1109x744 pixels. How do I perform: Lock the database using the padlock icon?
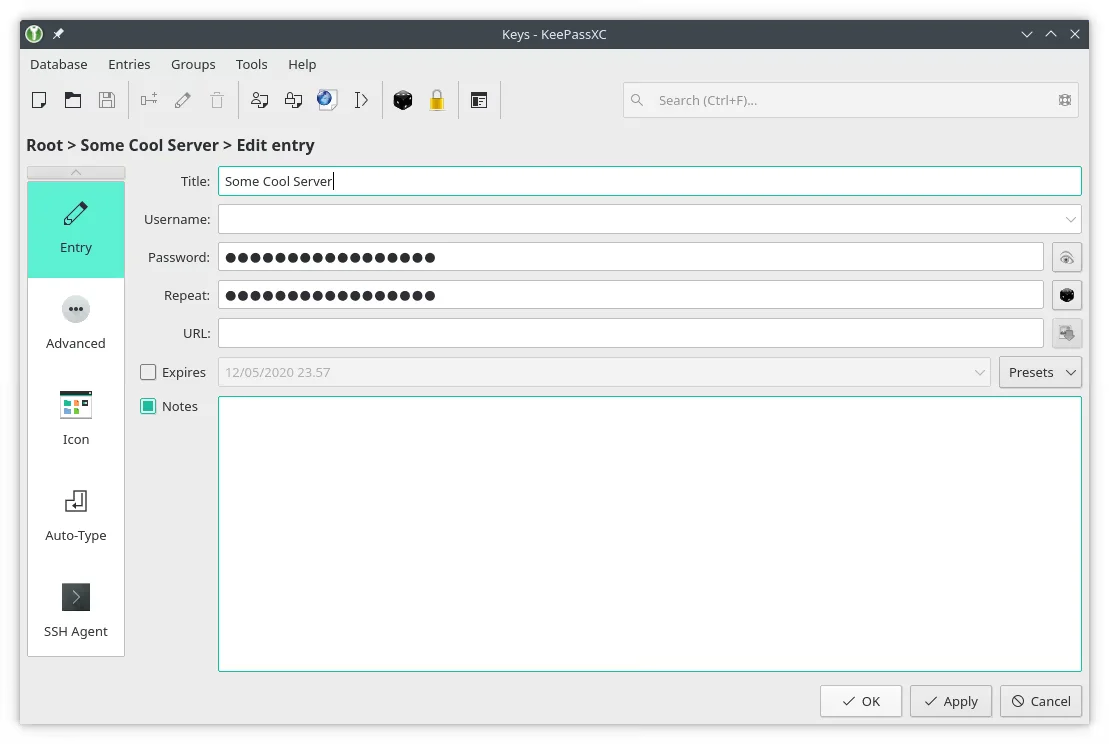[x=437, y=100]
